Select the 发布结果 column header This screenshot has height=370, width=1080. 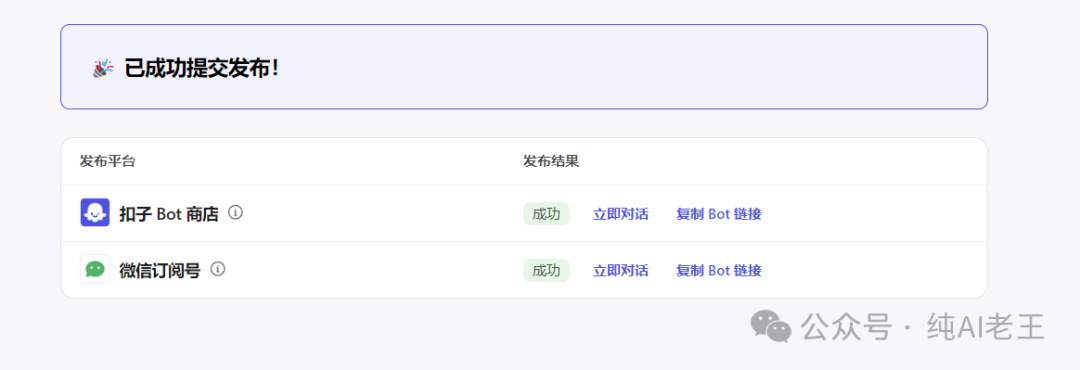[550, 162]
